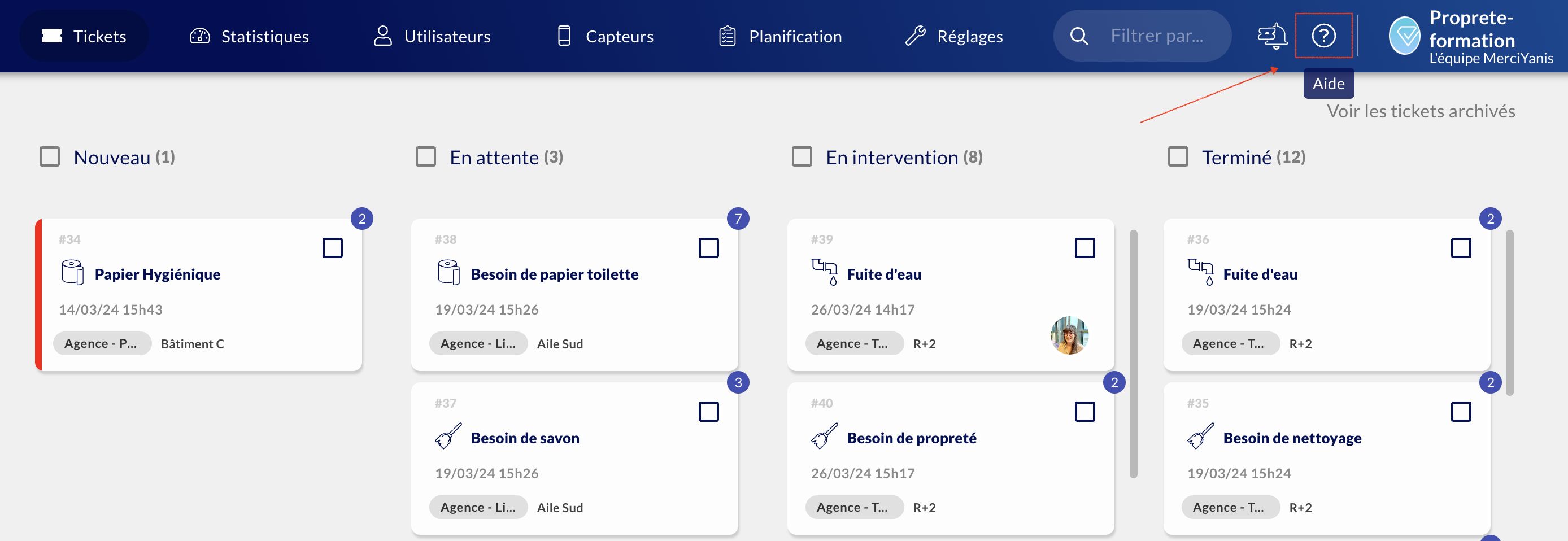The height and width of the screenshot is (541, 1568).
Task: Click the Filtrer par search field
Action: pos(1157,36)
